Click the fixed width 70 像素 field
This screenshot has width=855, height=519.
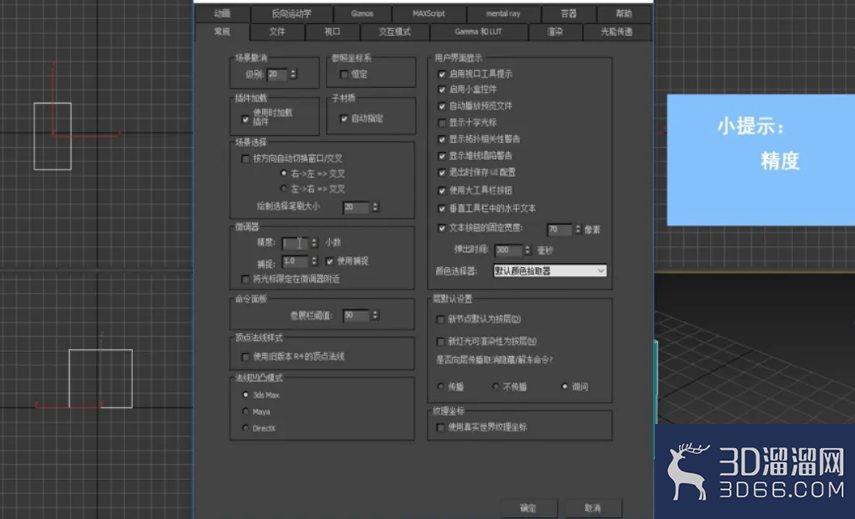[x=559, y=230]
